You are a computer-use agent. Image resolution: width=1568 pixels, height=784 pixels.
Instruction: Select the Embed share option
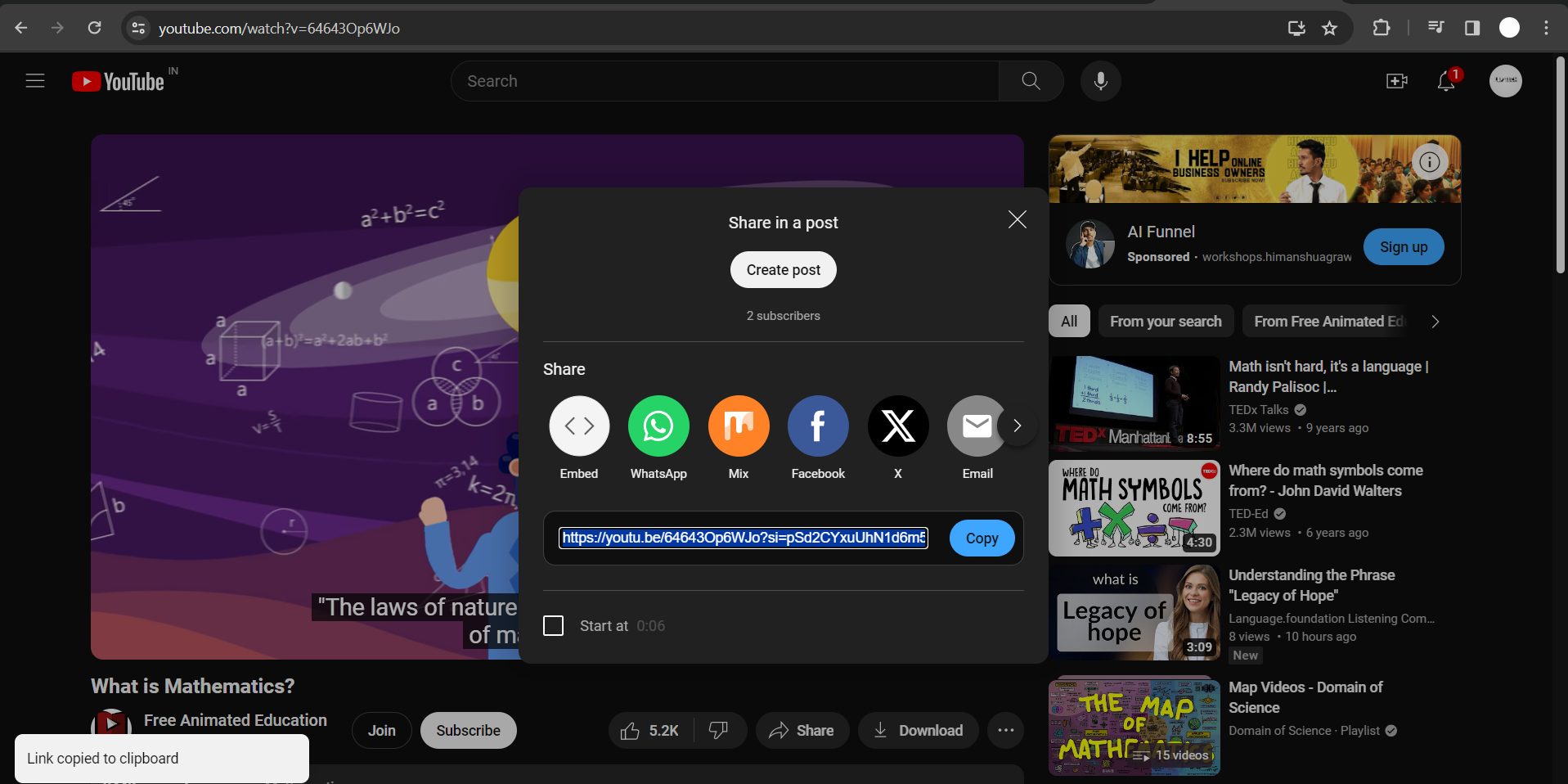click(x=579, y=426)
